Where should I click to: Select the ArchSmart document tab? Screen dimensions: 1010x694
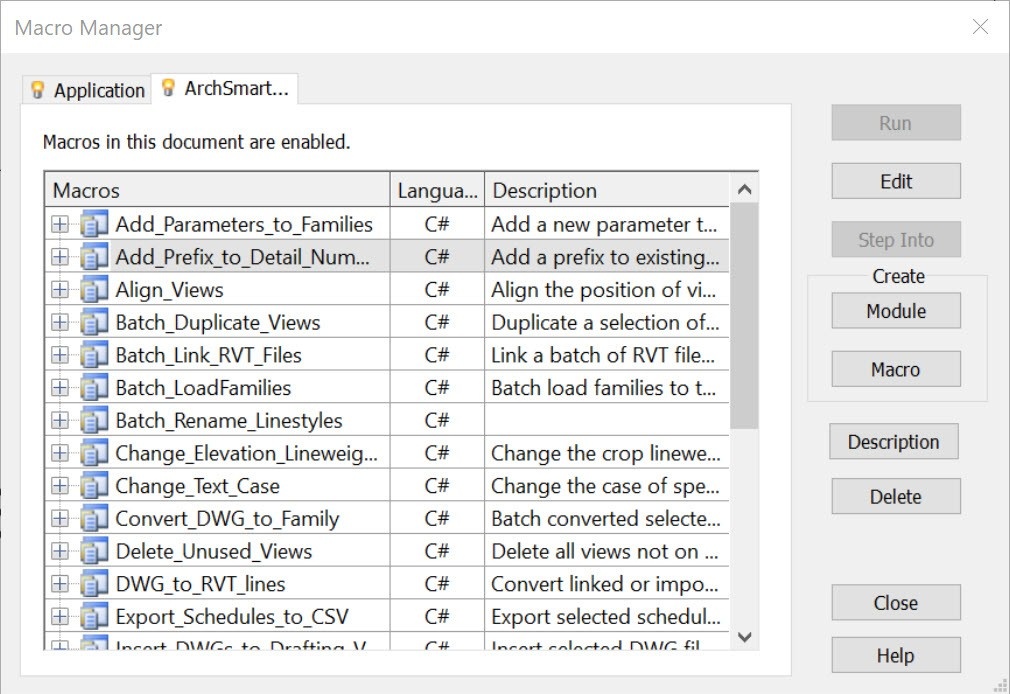(236, 88)
